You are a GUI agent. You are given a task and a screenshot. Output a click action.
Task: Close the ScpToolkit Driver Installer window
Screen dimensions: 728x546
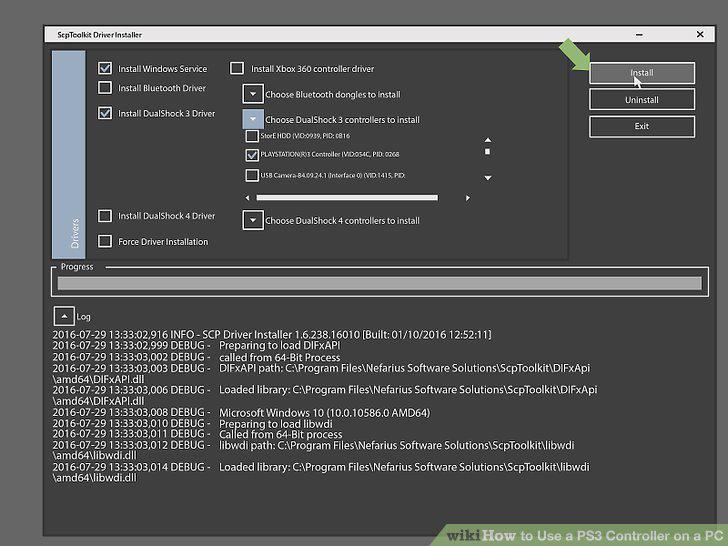(x=700, y=34)
